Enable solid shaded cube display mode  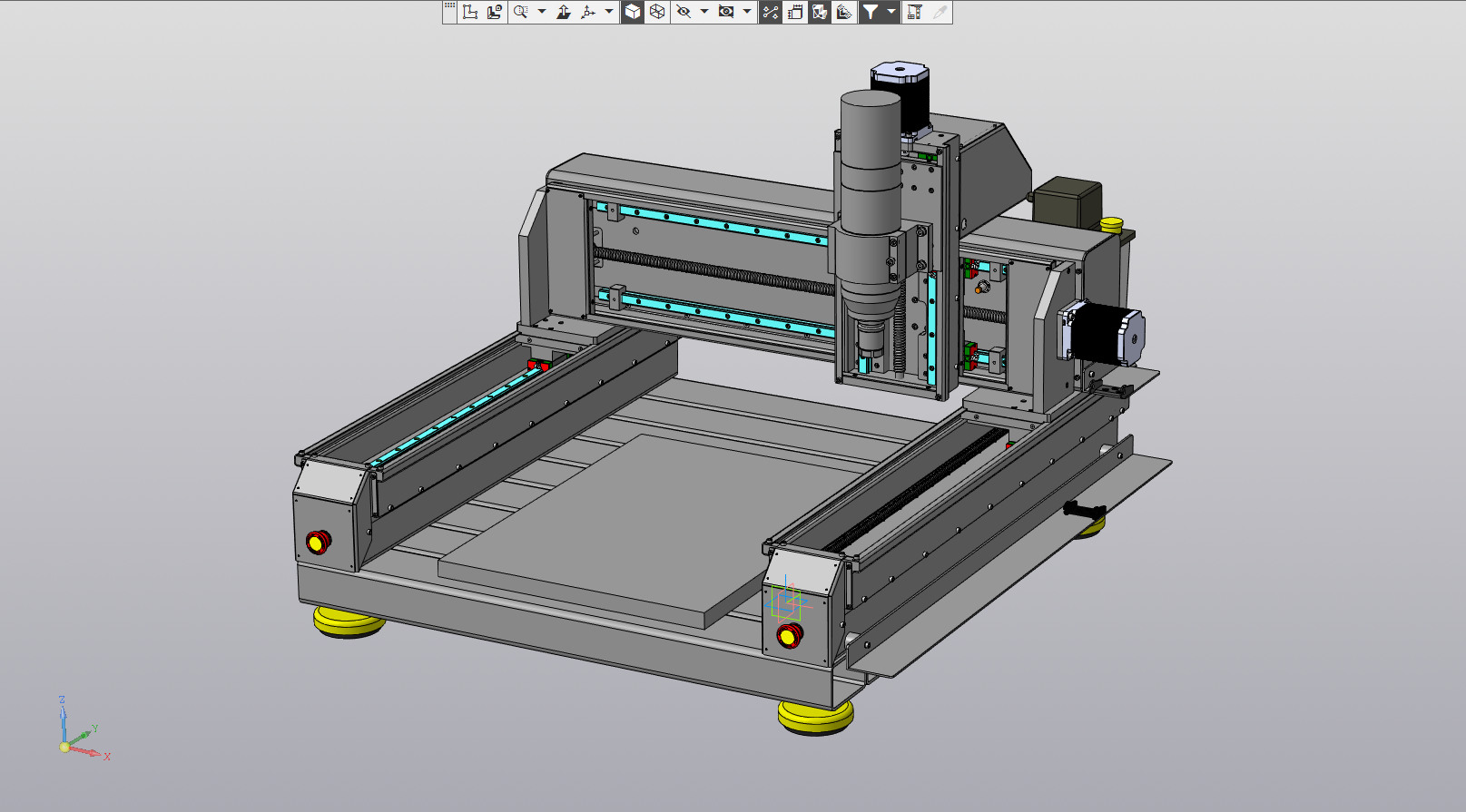pyautogui.click(x=633, y=12)
